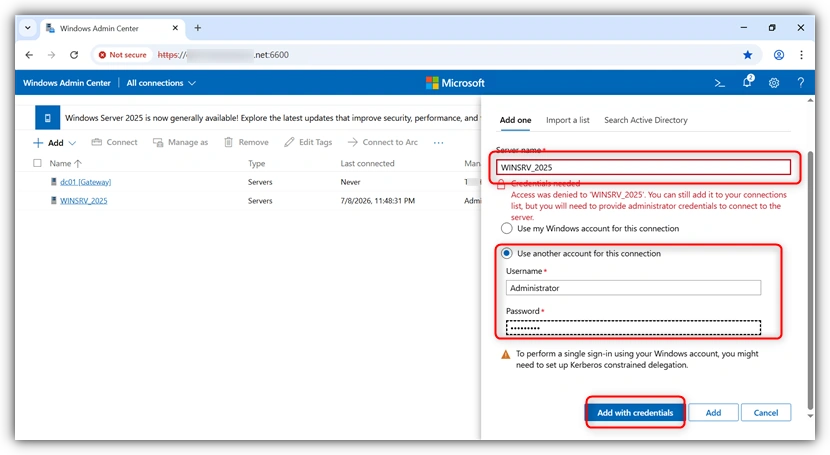
Task: Click the Password input field
Action: pos(633,327)
